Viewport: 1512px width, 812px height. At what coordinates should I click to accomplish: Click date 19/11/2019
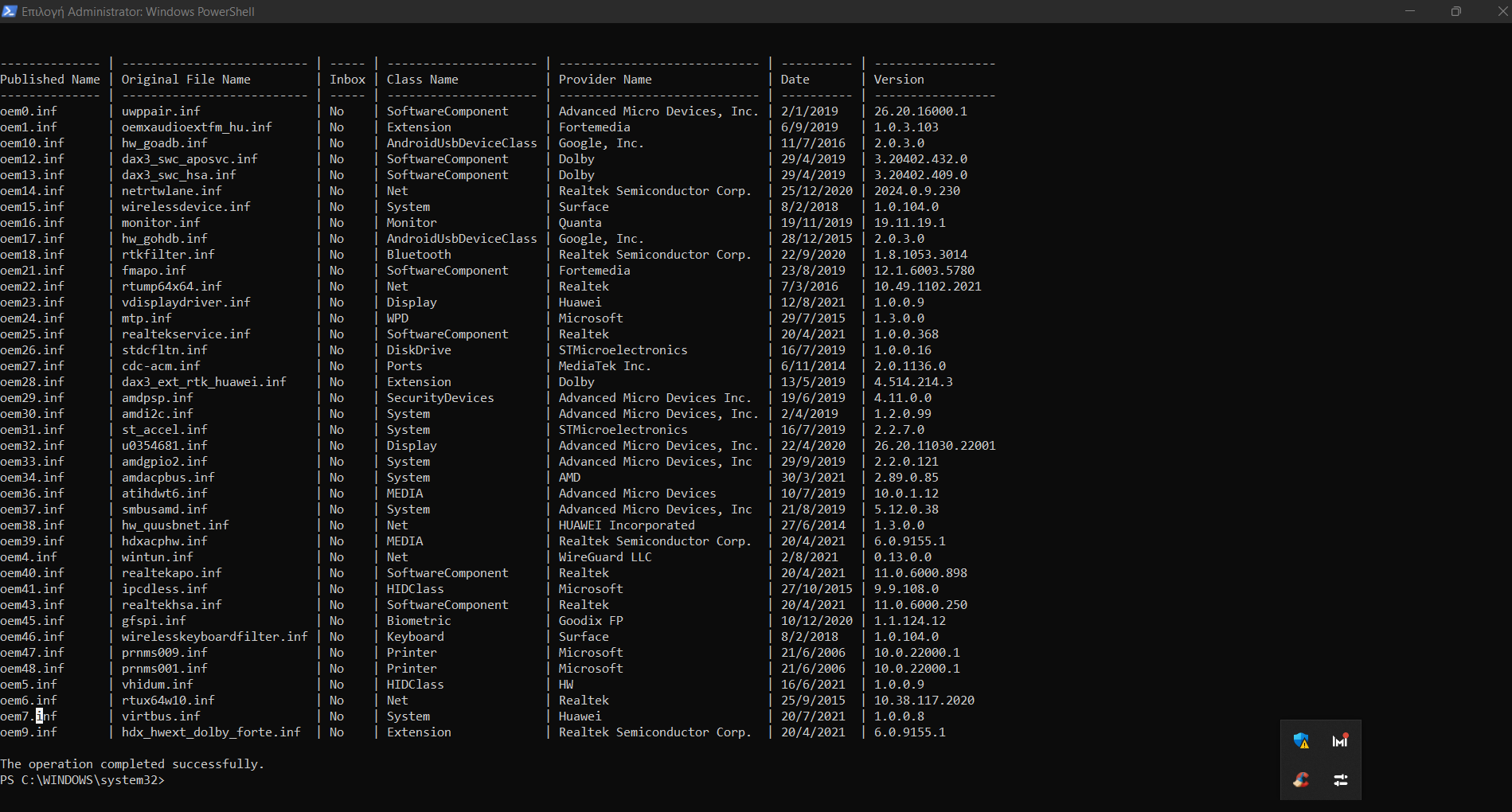[817, 223]
